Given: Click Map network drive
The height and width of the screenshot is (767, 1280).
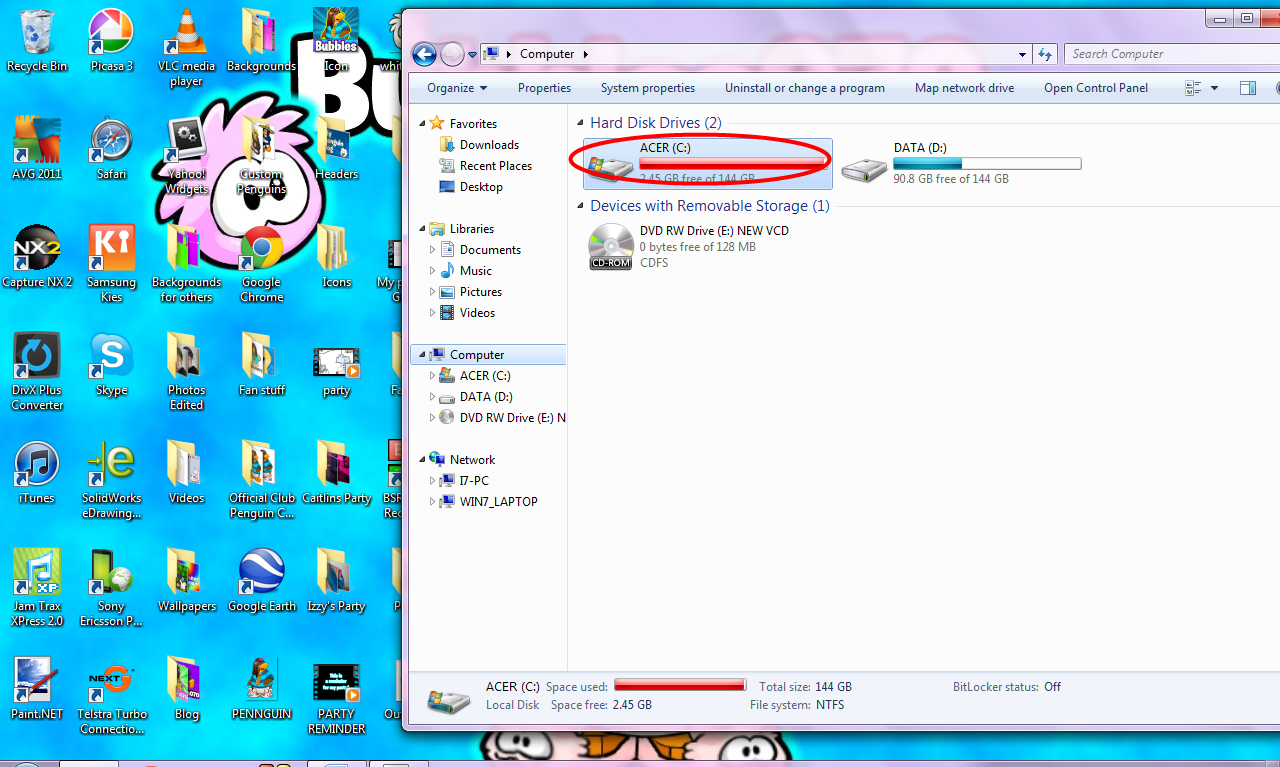Looking at the screenshot, I should (x=964, y=88).
